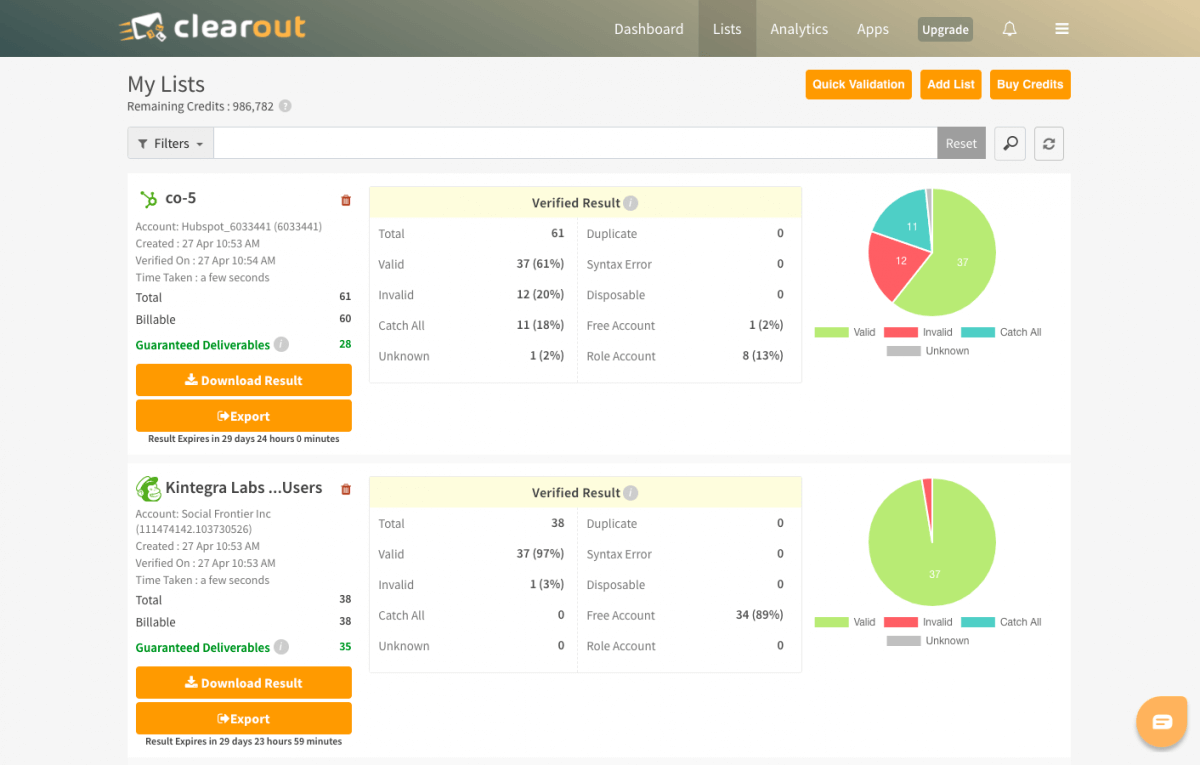This screenshot has height=765, width=1200.
Task: Click the green Valid legend swatch
Action: pos(832,330)
